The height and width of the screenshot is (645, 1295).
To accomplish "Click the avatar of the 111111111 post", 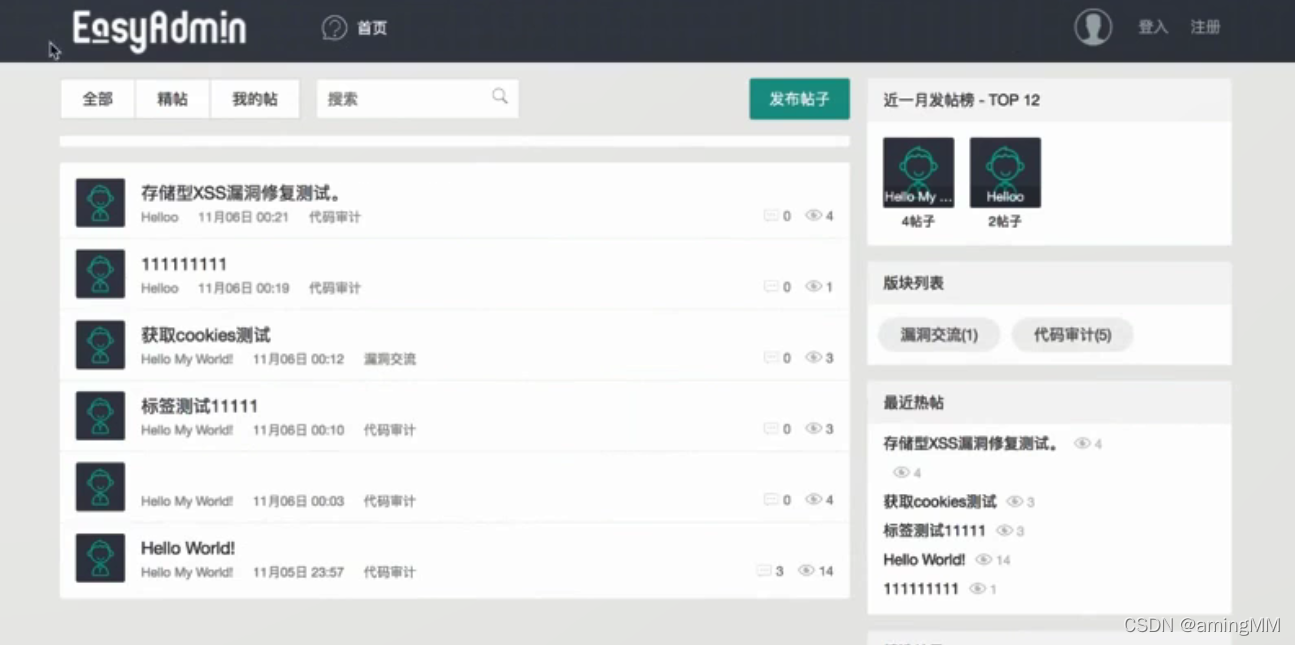I will 100,273.
